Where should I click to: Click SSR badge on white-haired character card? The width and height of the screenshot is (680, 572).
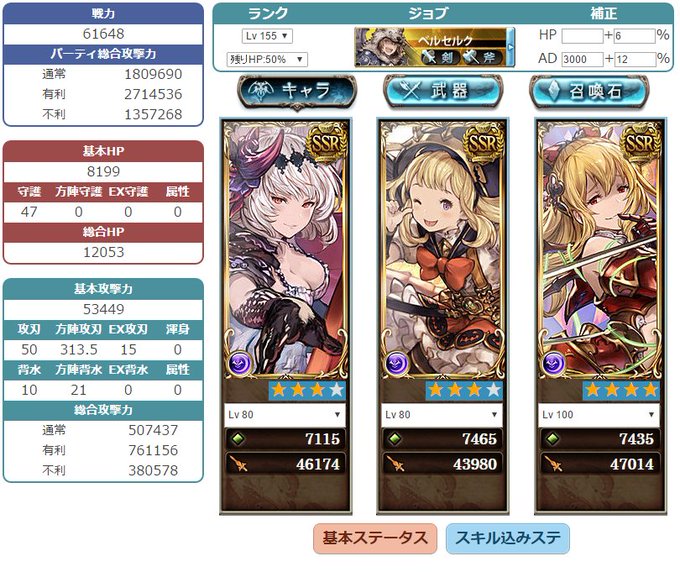tap(326, 142)
